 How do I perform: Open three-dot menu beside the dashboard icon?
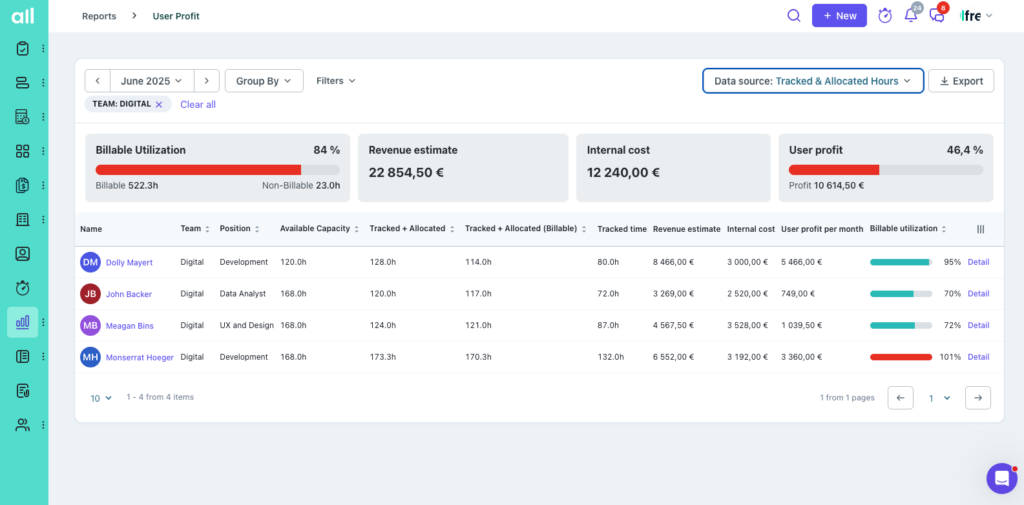coord(43,151)
